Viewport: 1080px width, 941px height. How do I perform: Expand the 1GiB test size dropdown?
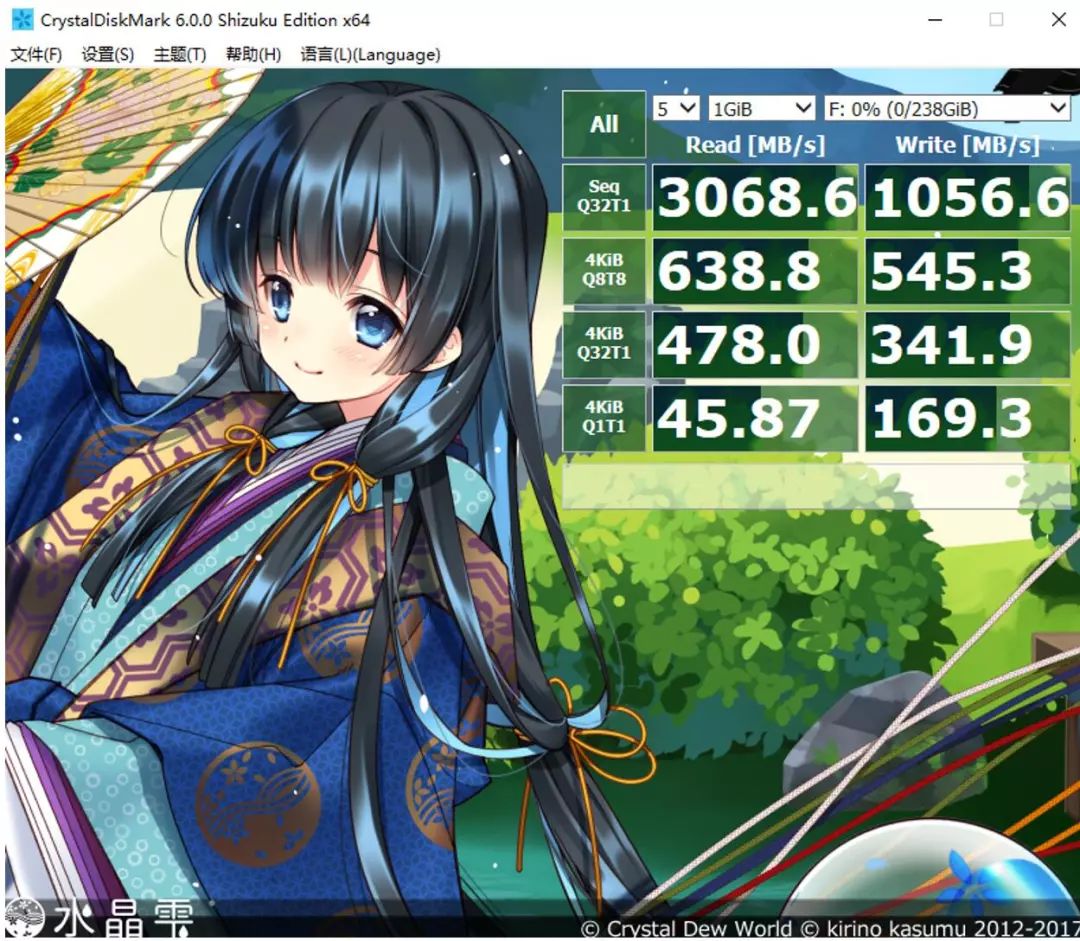[762, 108]
